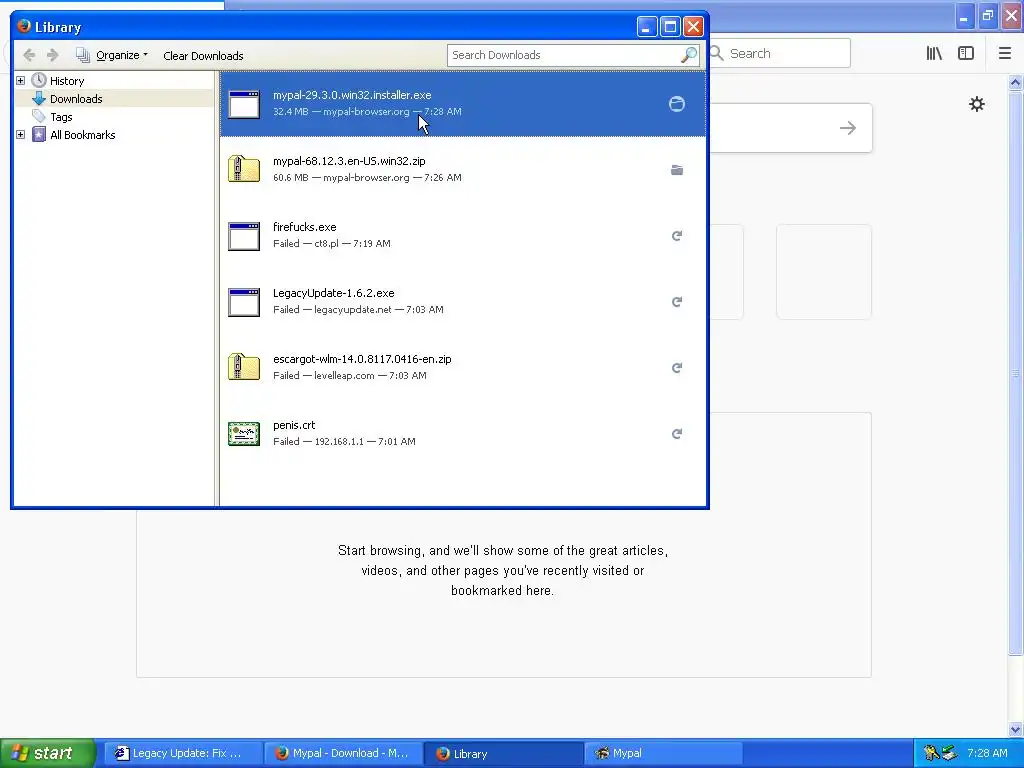The image size is (1024, 768).
Task: Click the LegacyUpdate-1.6.2.exe file icon
Action: (244, 302)
